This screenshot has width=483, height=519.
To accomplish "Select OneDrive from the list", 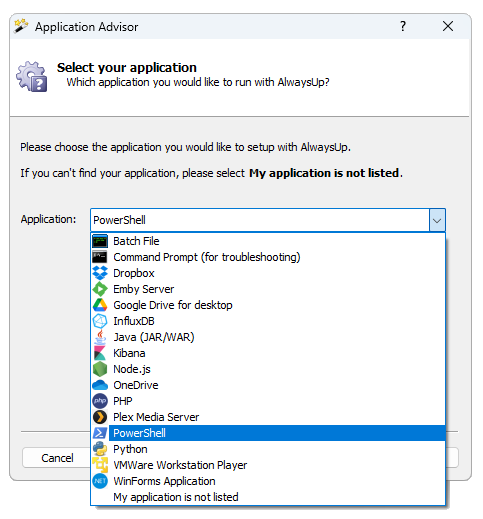I will point(268,385).
